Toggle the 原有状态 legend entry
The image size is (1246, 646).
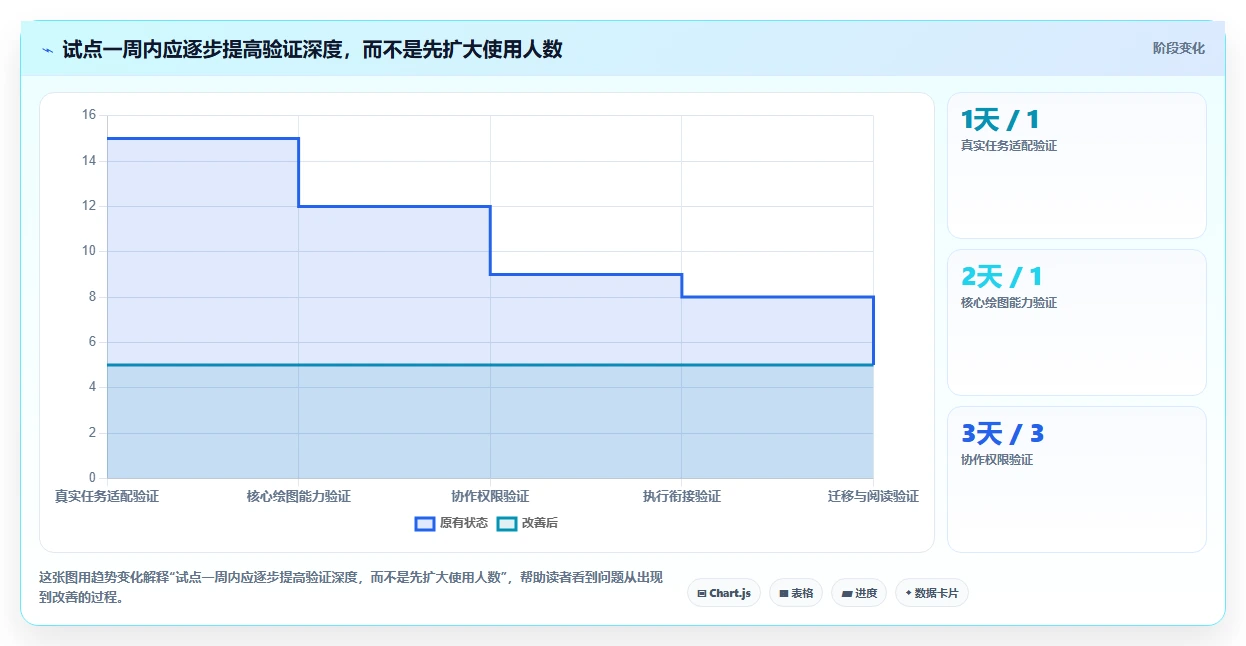point(451,523)
